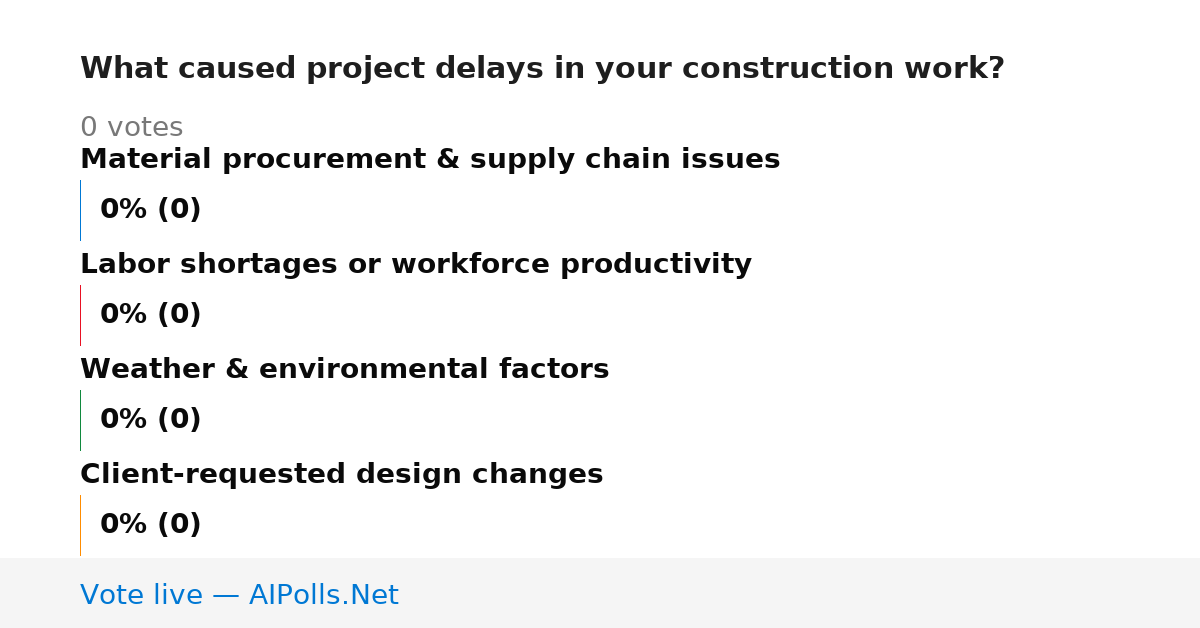
Task: Select Material procurement & supply chain issues option
Action: (x=430, y=160)
